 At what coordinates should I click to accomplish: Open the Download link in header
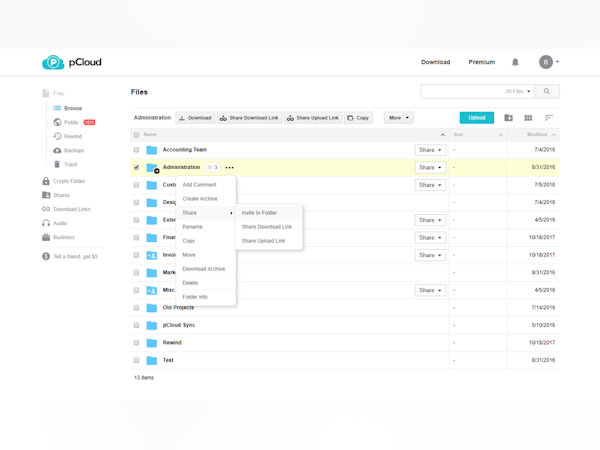tap(435, 62)
